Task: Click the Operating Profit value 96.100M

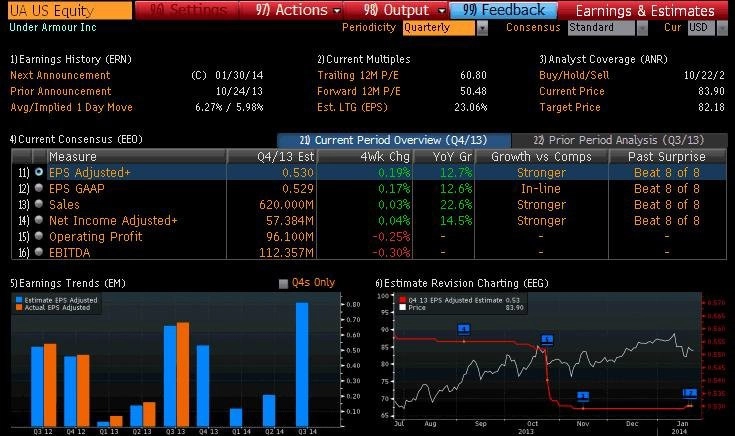Action: (290, 236)
